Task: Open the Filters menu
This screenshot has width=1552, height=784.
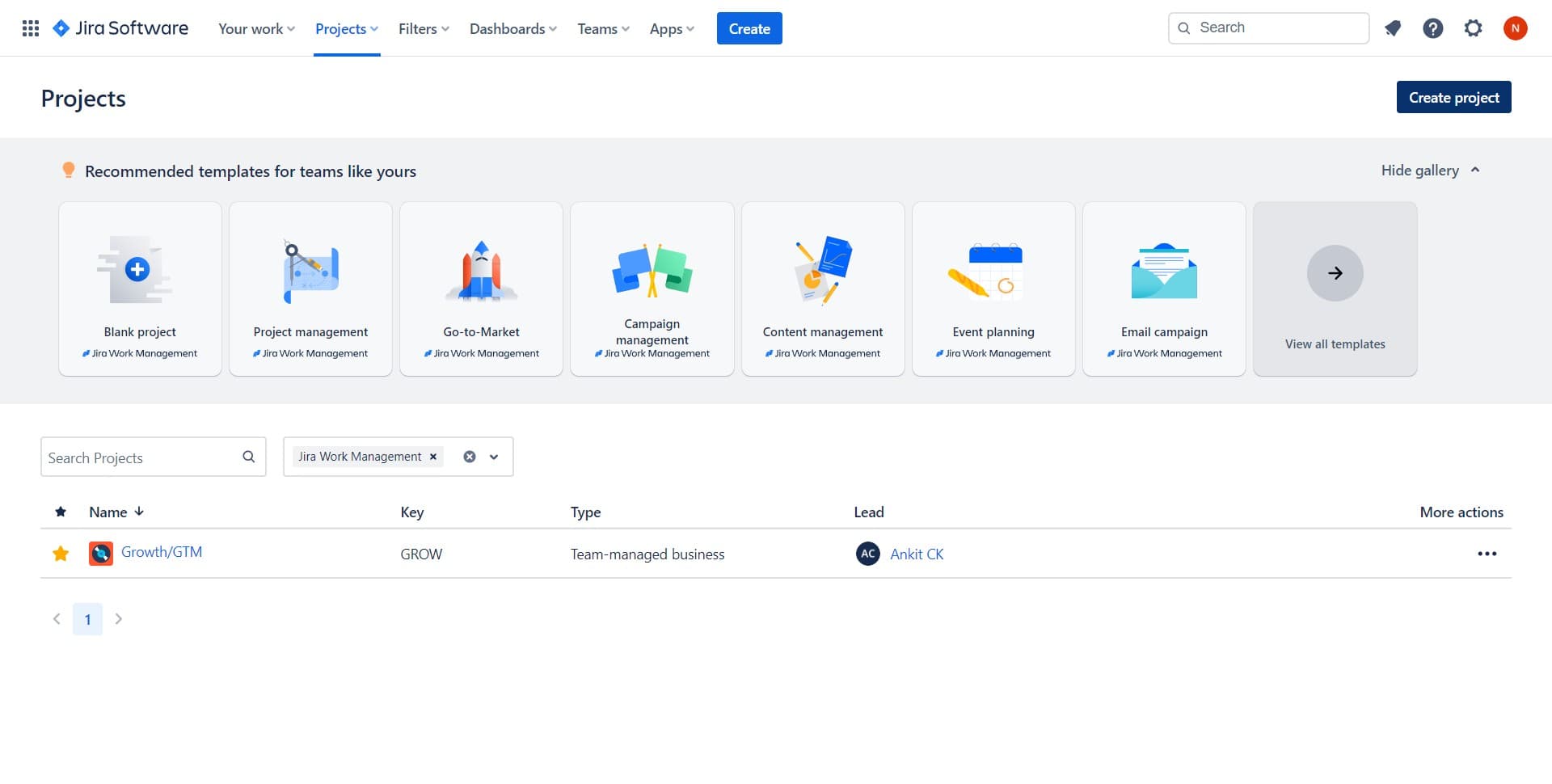Action: [x=422, y=28]
